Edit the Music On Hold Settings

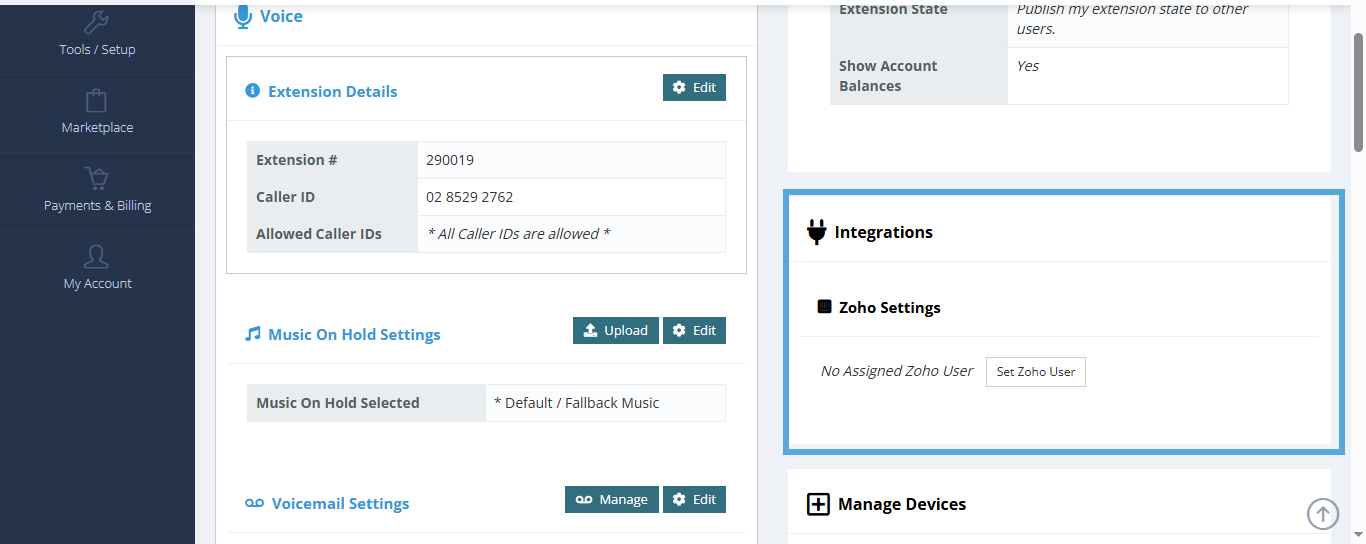694,331
